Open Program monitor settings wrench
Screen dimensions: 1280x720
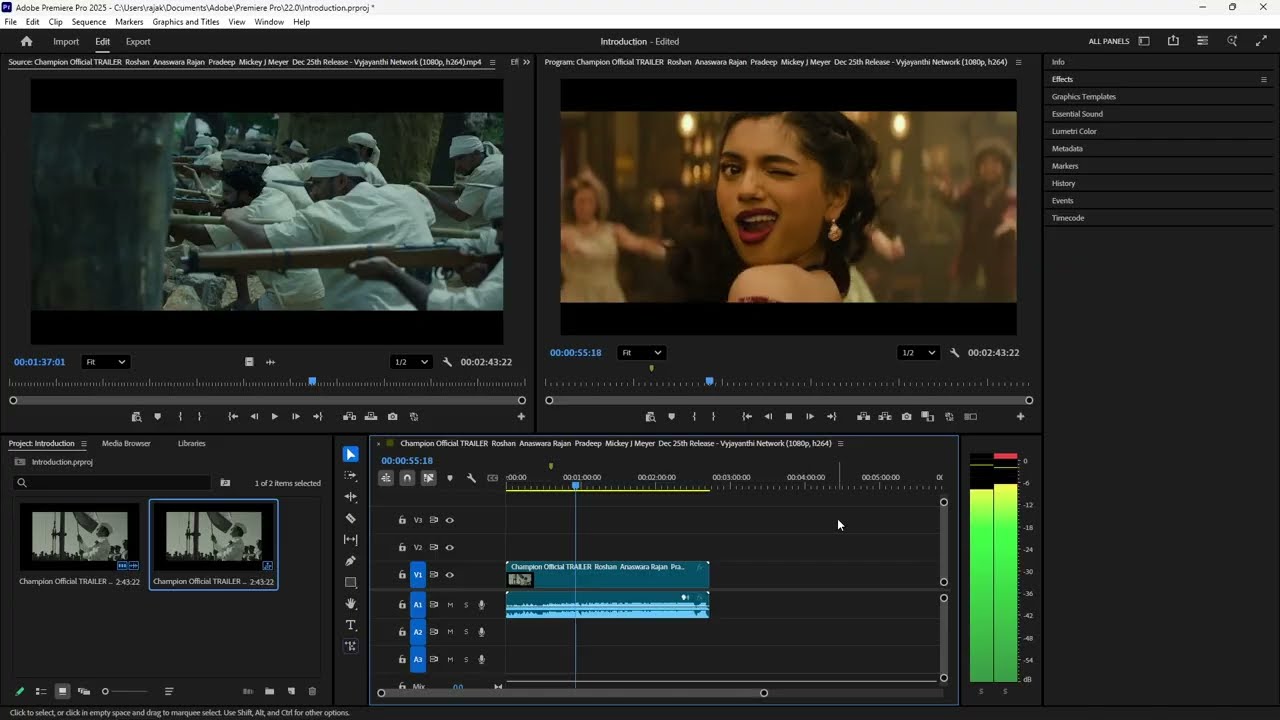(x=954, y=352)
